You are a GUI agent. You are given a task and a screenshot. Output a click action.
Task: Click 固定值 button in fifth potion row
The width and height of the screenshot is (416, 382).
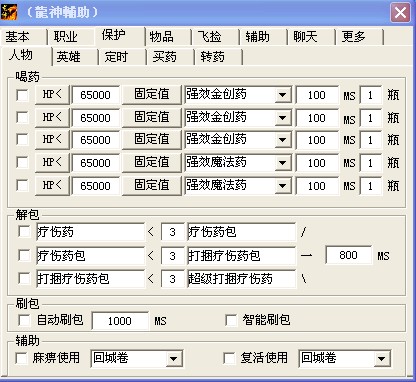point(152,185)
